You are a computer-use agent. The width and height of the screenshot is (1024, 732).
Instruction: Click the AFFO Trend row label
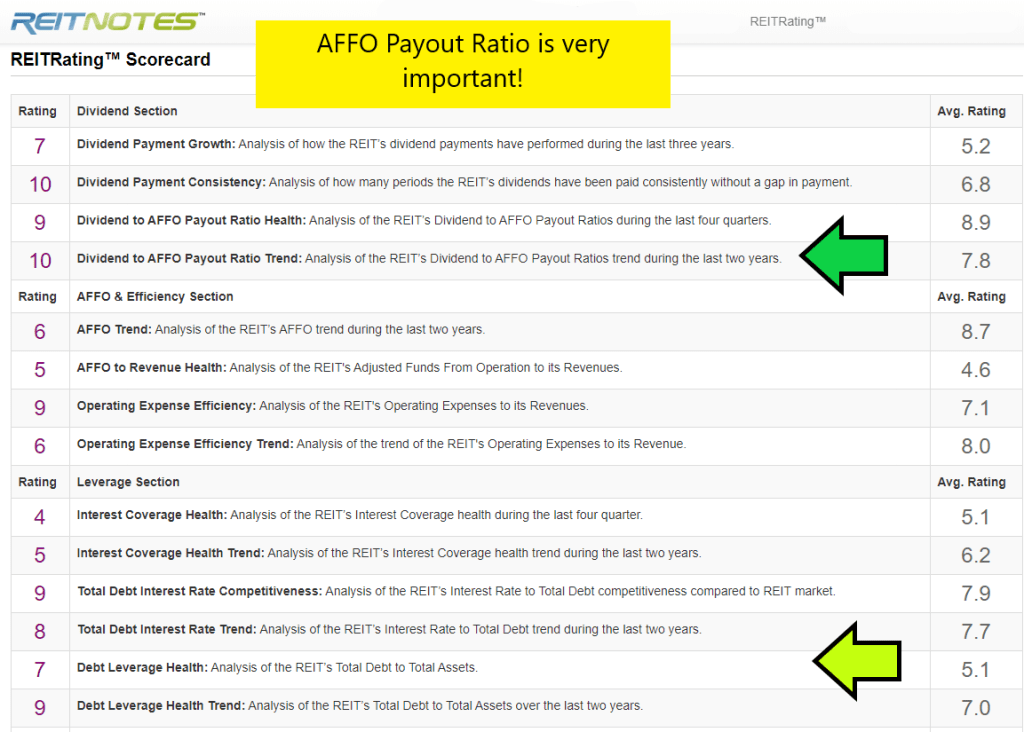click(114, 329)
